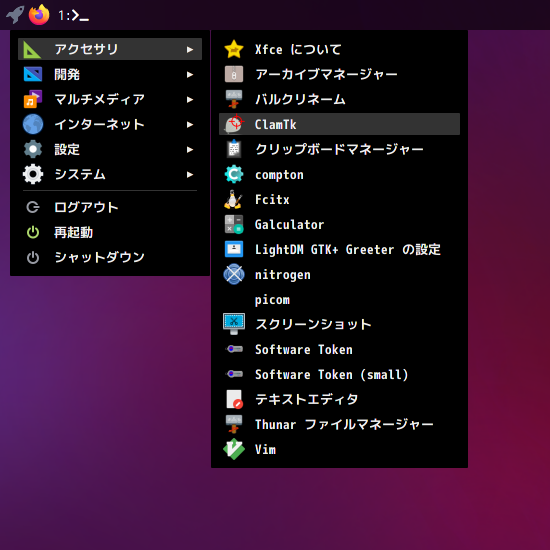Image resolution: width=550 pixels, height=550 pixels.
Task: Expand the 設定 submenu arrow
Action: (190, 149)
